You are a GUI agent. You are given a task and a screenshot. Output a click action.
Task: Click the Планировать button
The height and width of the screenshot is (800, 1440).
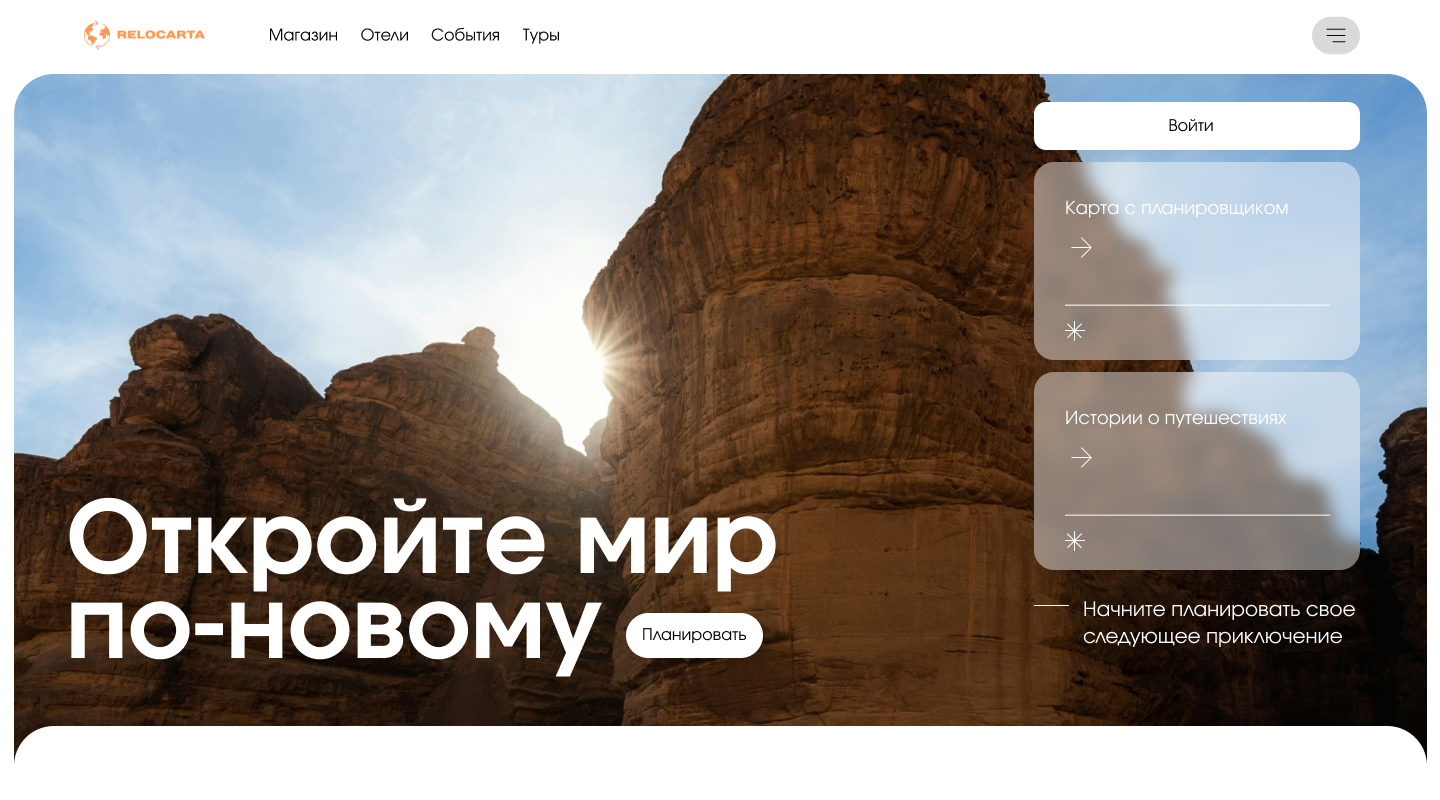click(694, 635)
